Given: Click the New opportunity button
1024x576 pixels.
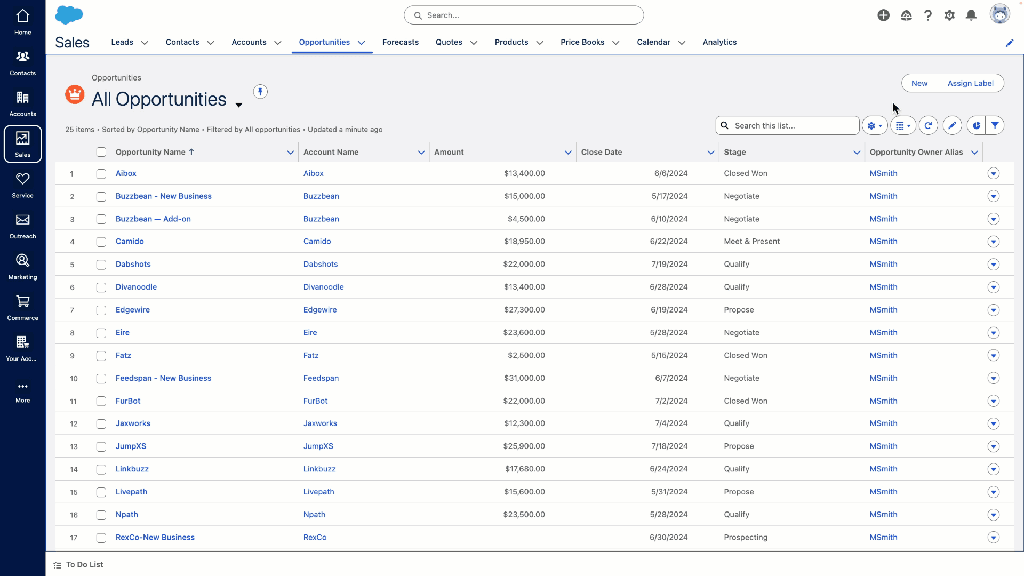Looking at the screenshot, I should [919, 83].
